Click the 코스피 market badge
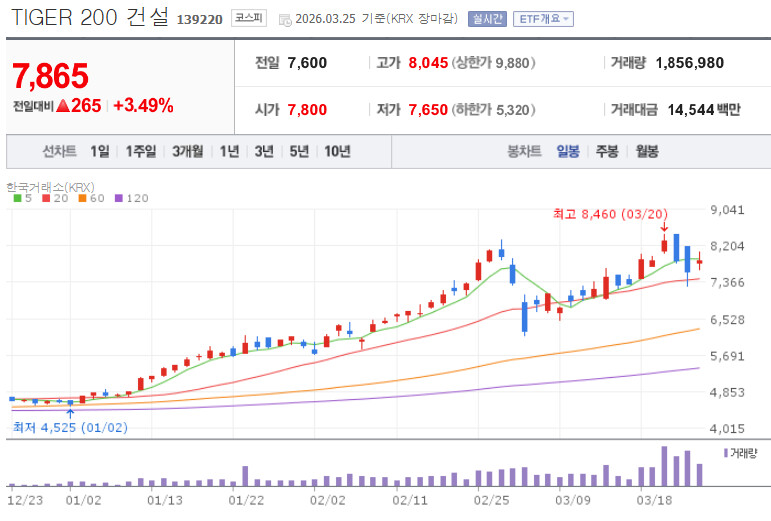 (249, 19)
